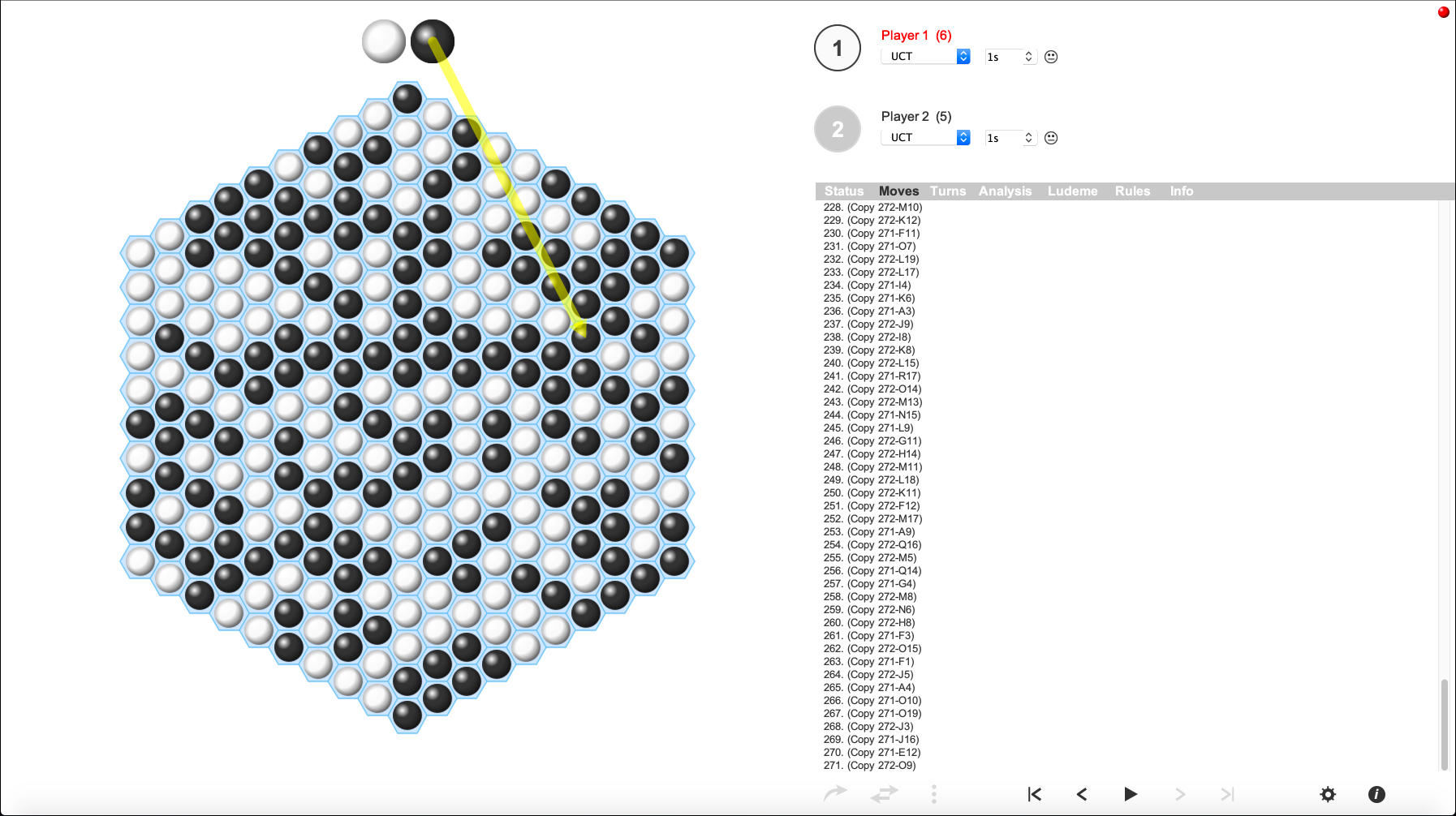
Task: Click the Player 1 time field
Action: 1003,57
